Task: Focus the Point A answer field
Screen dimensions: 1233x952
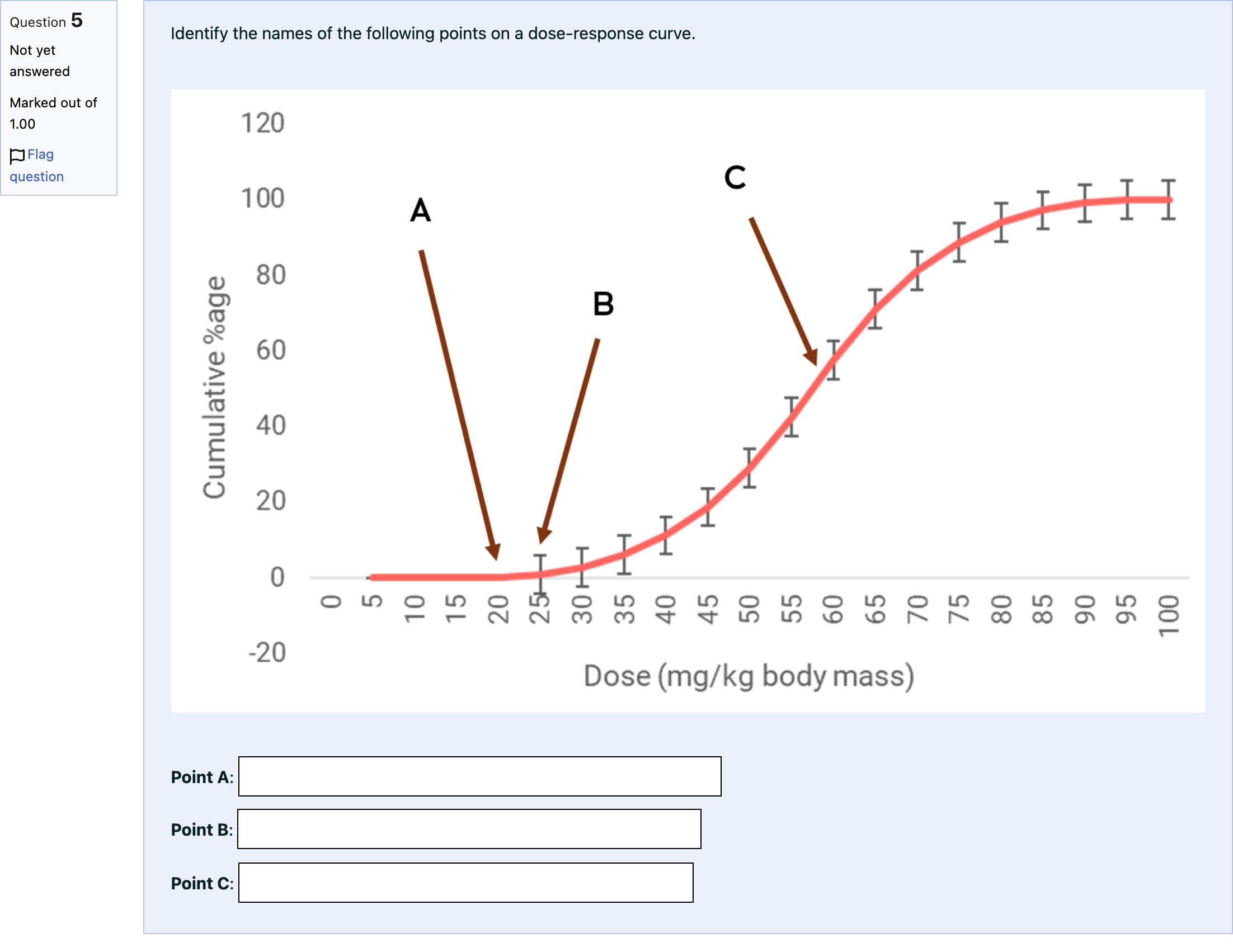Action: 479,776
